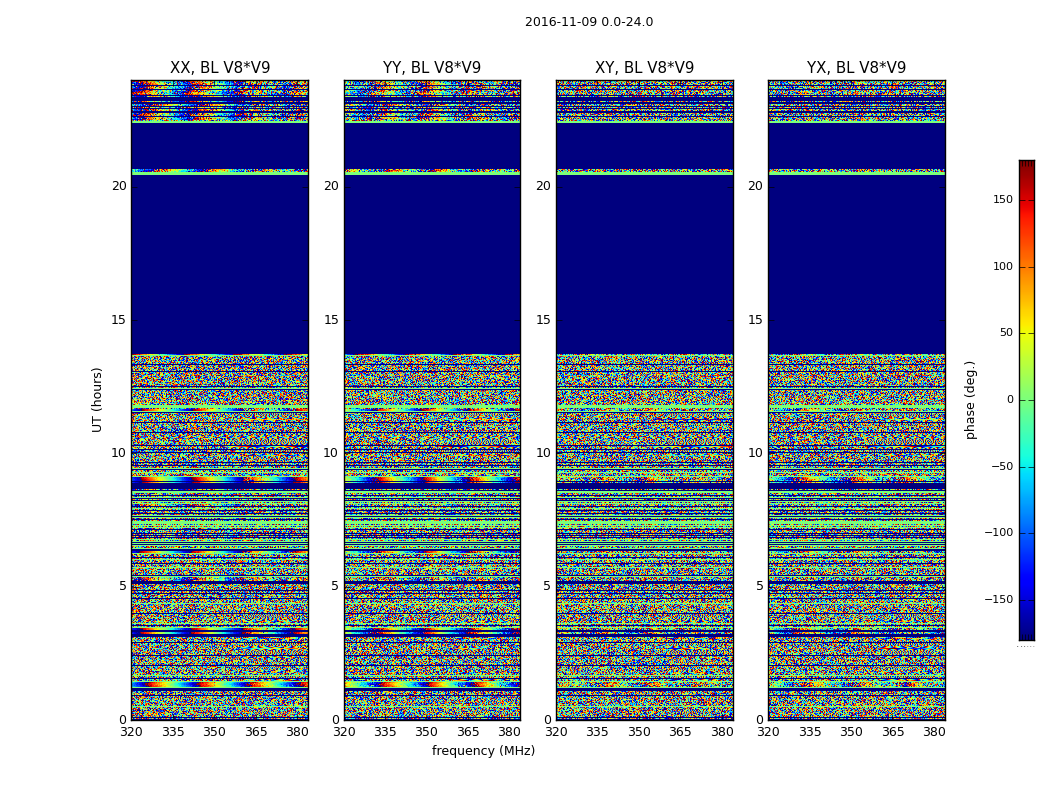Select the "YX, BL V8*V9" subplot title

(856, 68)
